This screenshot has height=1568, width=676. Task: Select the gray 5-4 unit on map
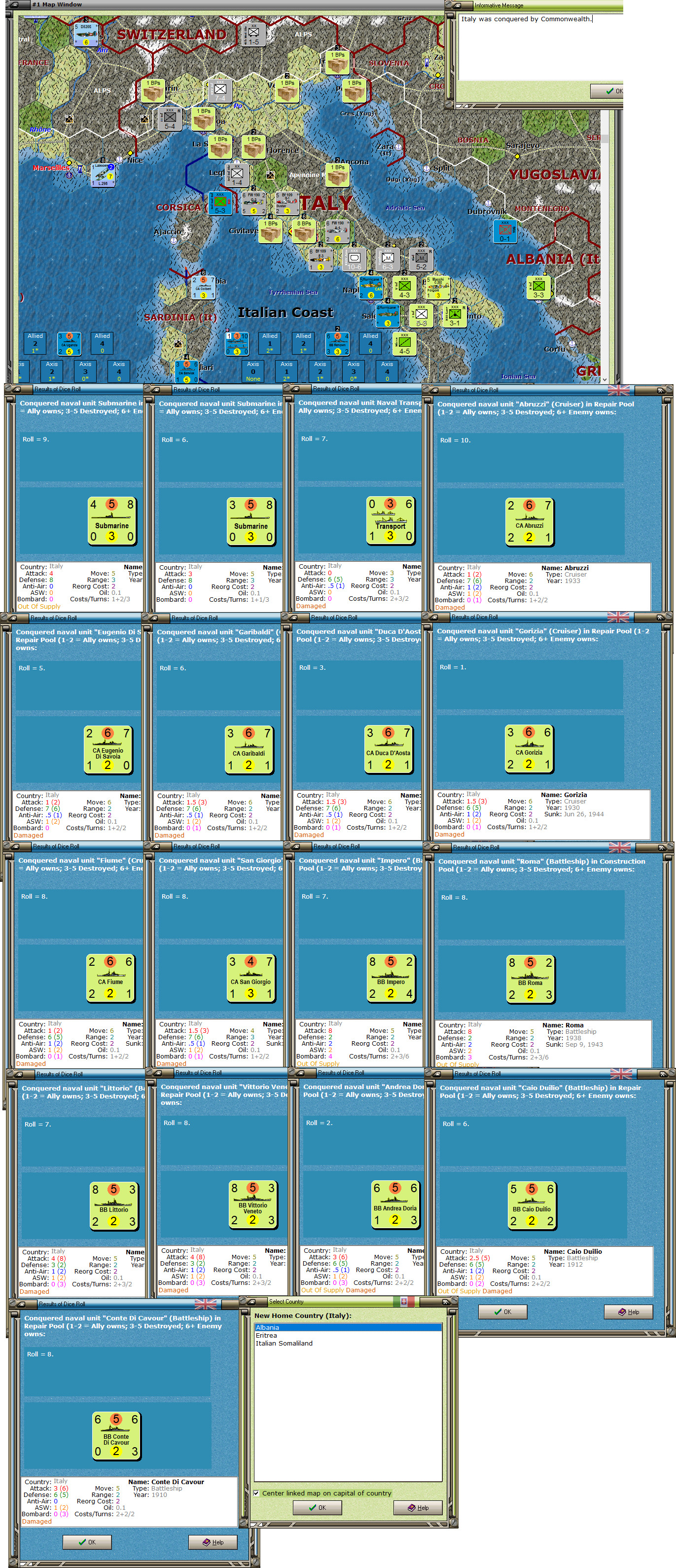pos(170,119)
